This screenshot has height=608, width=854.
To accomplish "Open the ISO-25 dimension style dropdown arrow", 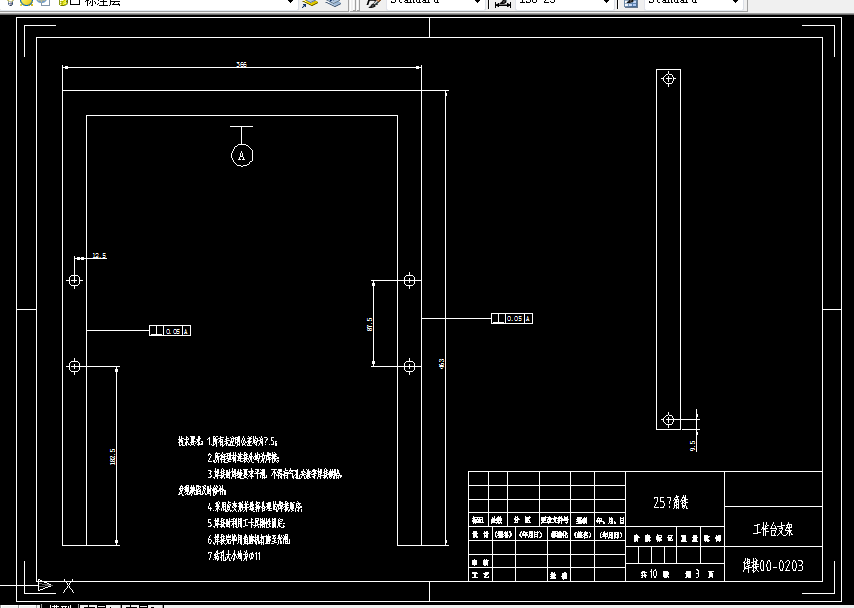I will [x=607, y=2].
